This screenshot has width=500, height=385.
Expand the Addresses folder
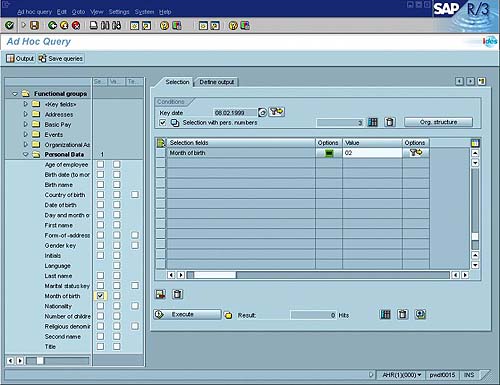[x=26, y=114]
